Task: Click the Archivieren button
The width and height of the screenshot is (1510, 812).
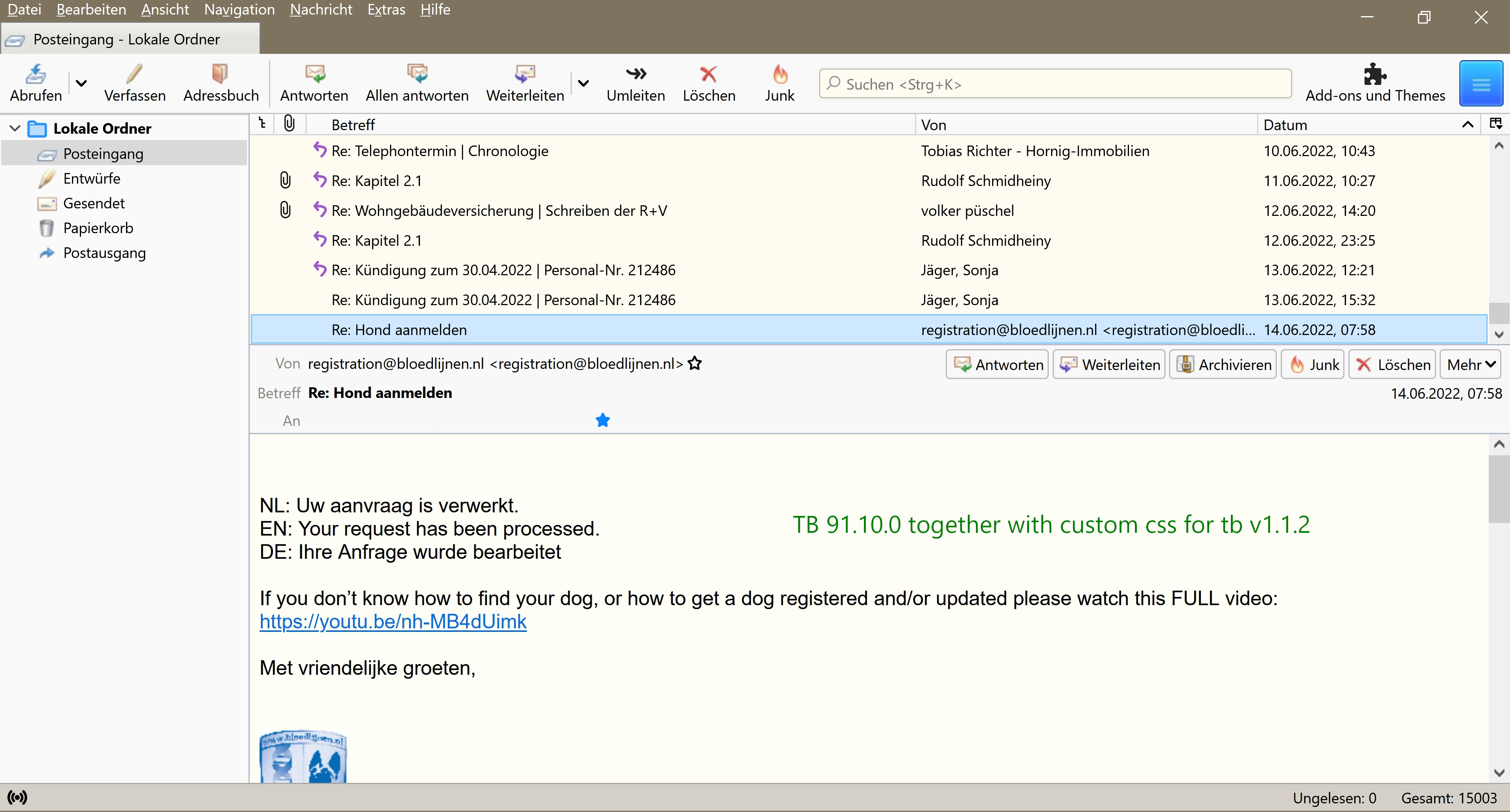Action: [1223, 365]
